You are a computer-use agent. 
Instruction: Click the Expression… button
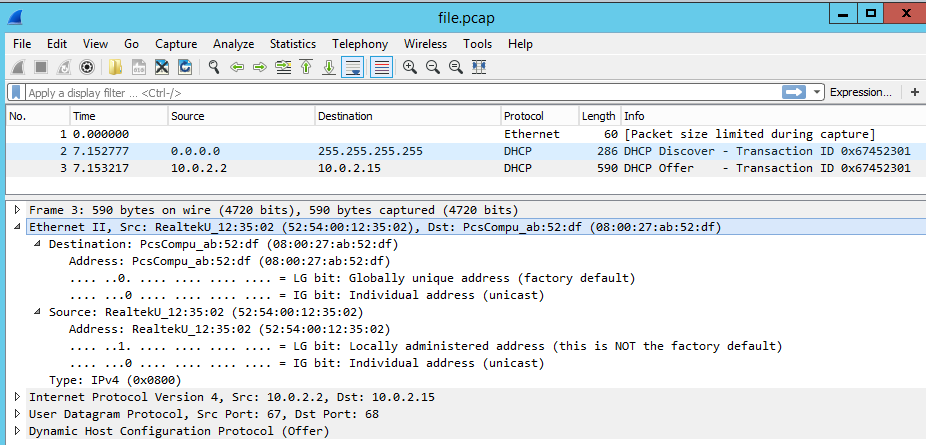point(860,92)
